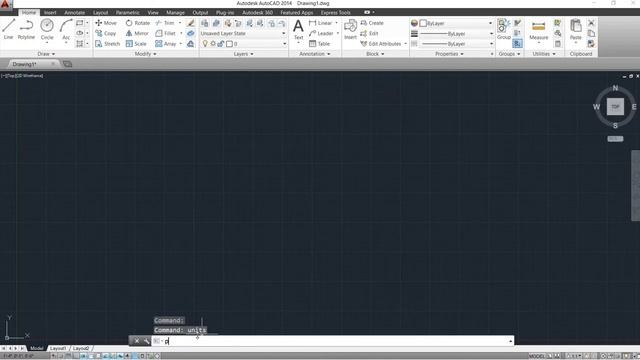Open the Manage ribbon tab
The height and width of the screenshot is (360, 640).
click(x=175, y=13)
